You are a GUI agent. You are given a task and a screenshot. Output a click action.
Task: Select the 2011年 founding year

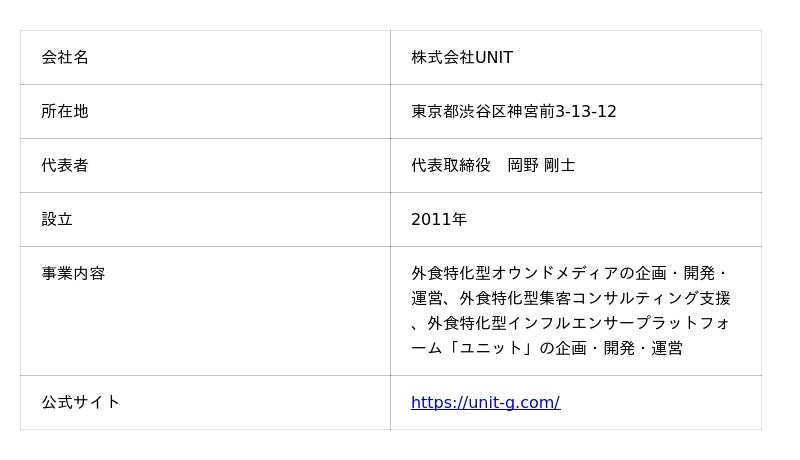pos(439,220)
